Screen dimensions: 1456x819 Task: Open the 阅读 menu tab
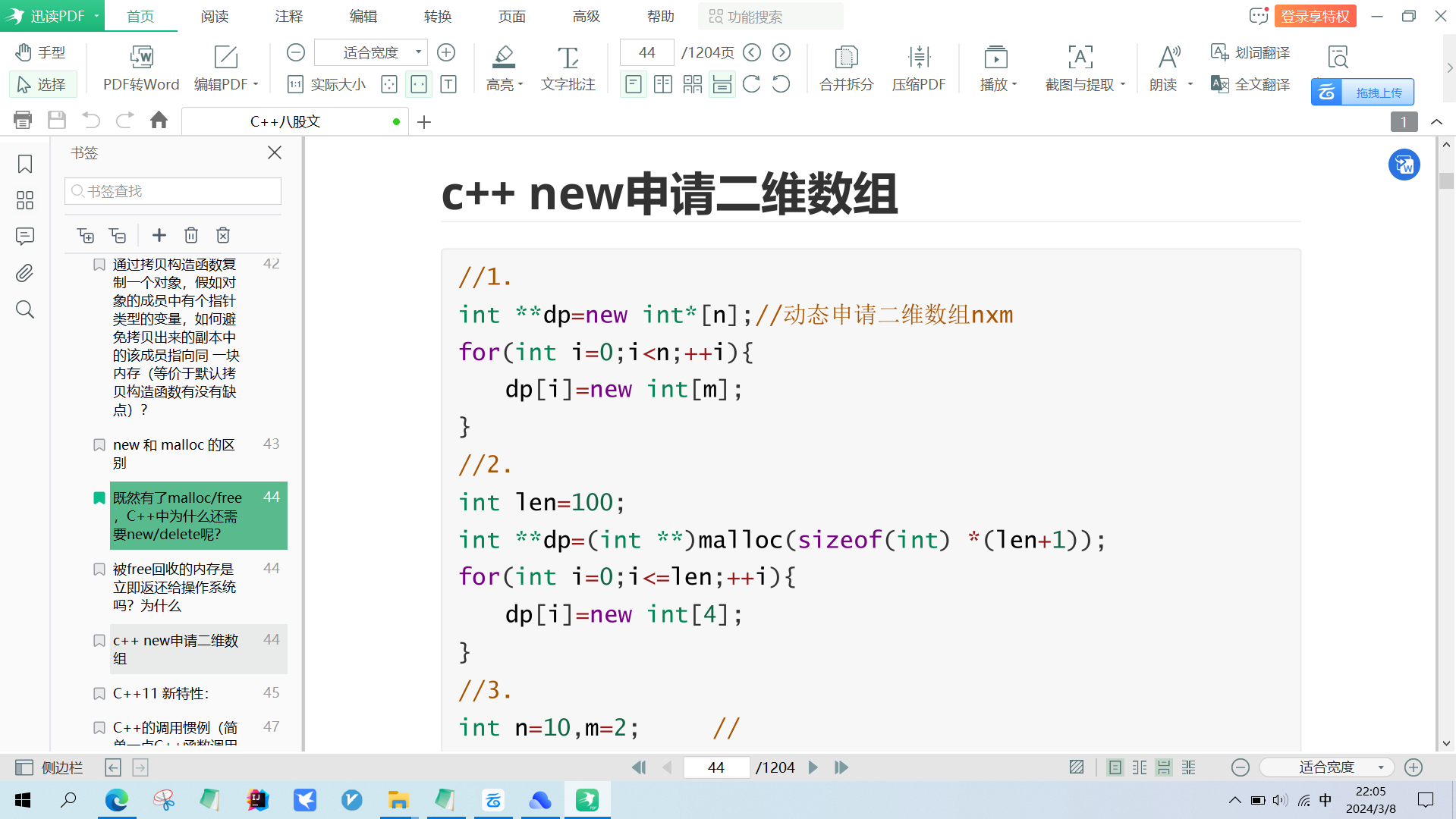pos(215,16)
